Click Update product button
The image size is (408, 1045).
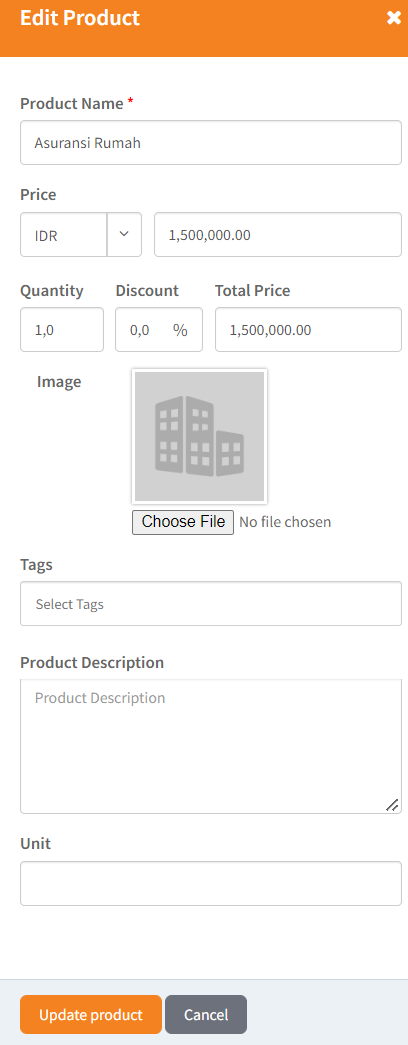pos(91,1014)
